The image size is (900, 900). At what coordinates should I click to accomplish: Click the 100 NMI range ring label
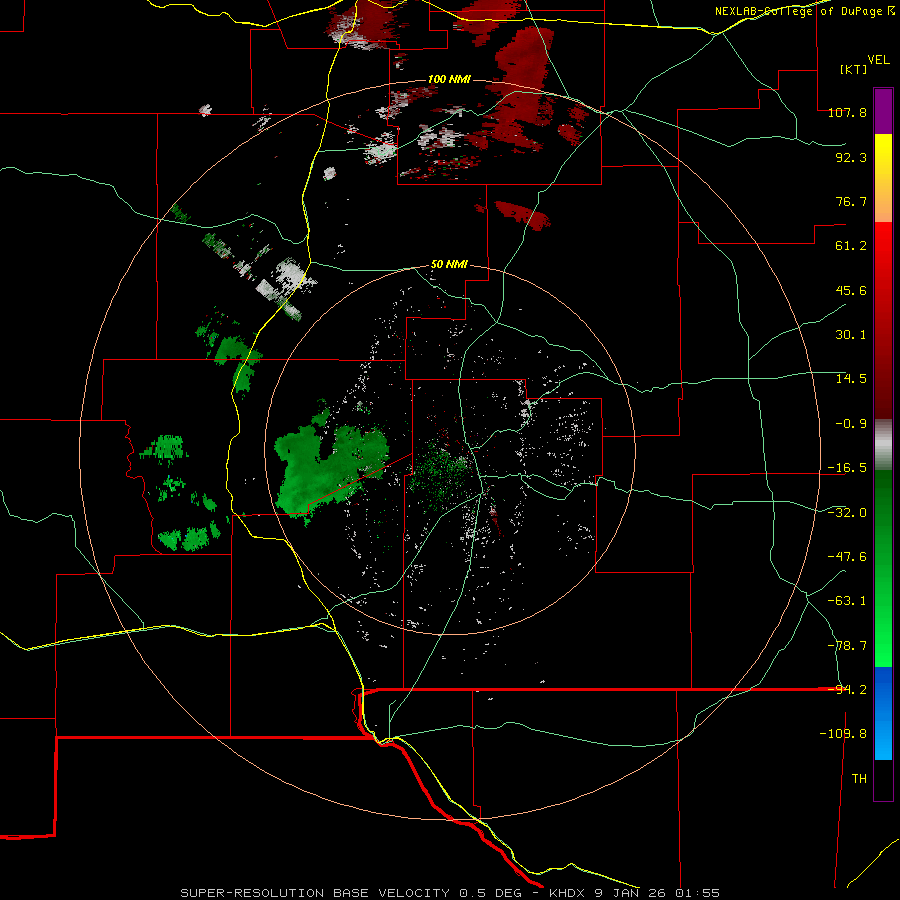pos(449,79)
